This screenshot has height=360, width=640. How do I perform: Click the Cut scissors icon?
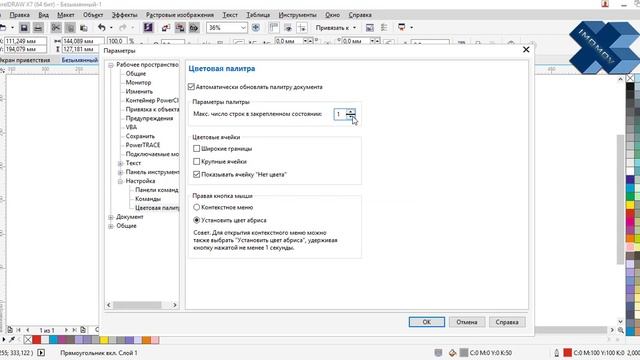56,28
